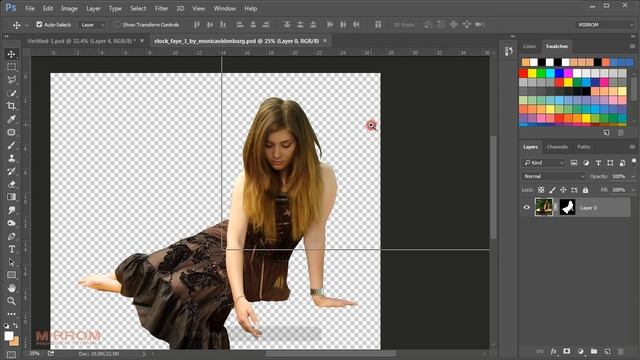This screenshot has height=360, width=640.
Task: Select the Eyedropper tool
Action: click(11, 119)
